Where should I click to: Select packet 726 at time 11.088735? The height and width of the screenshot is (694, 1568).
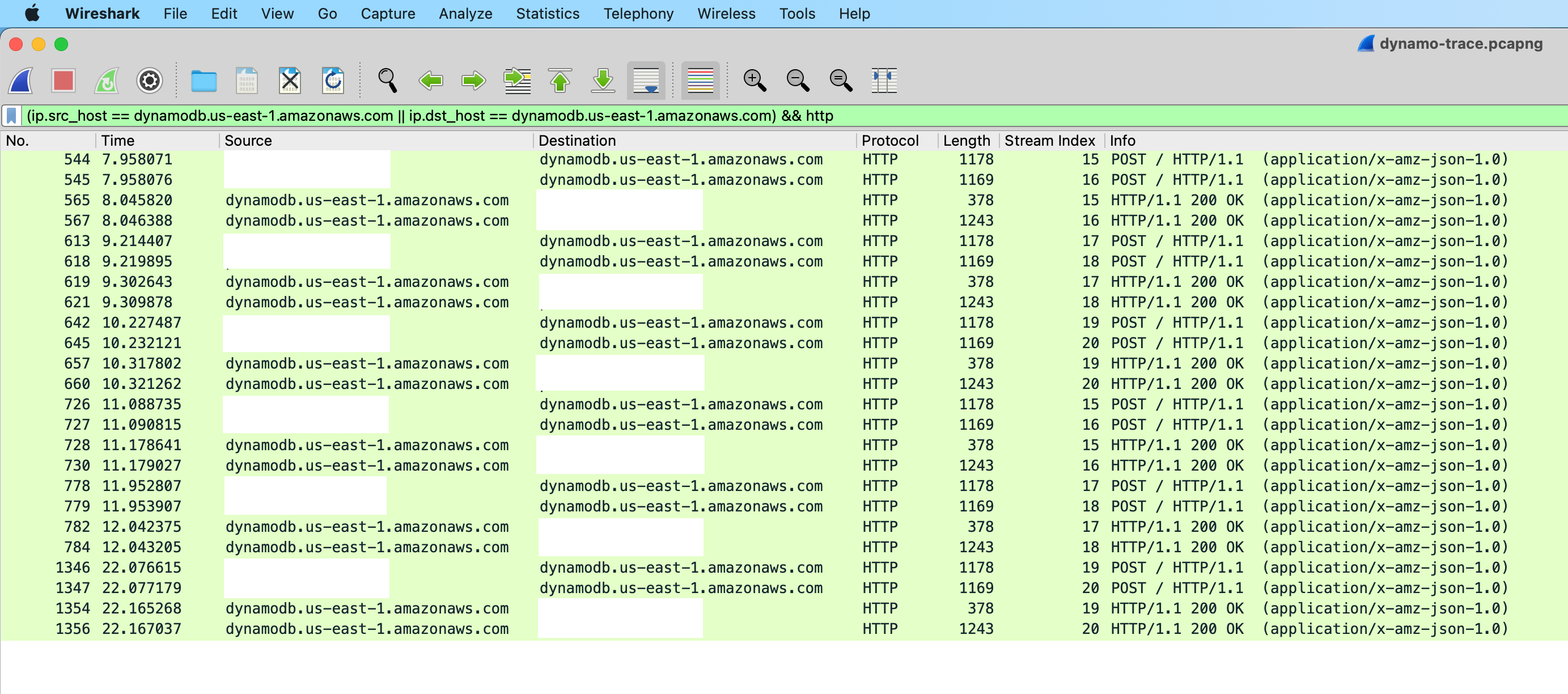point(784,404)
